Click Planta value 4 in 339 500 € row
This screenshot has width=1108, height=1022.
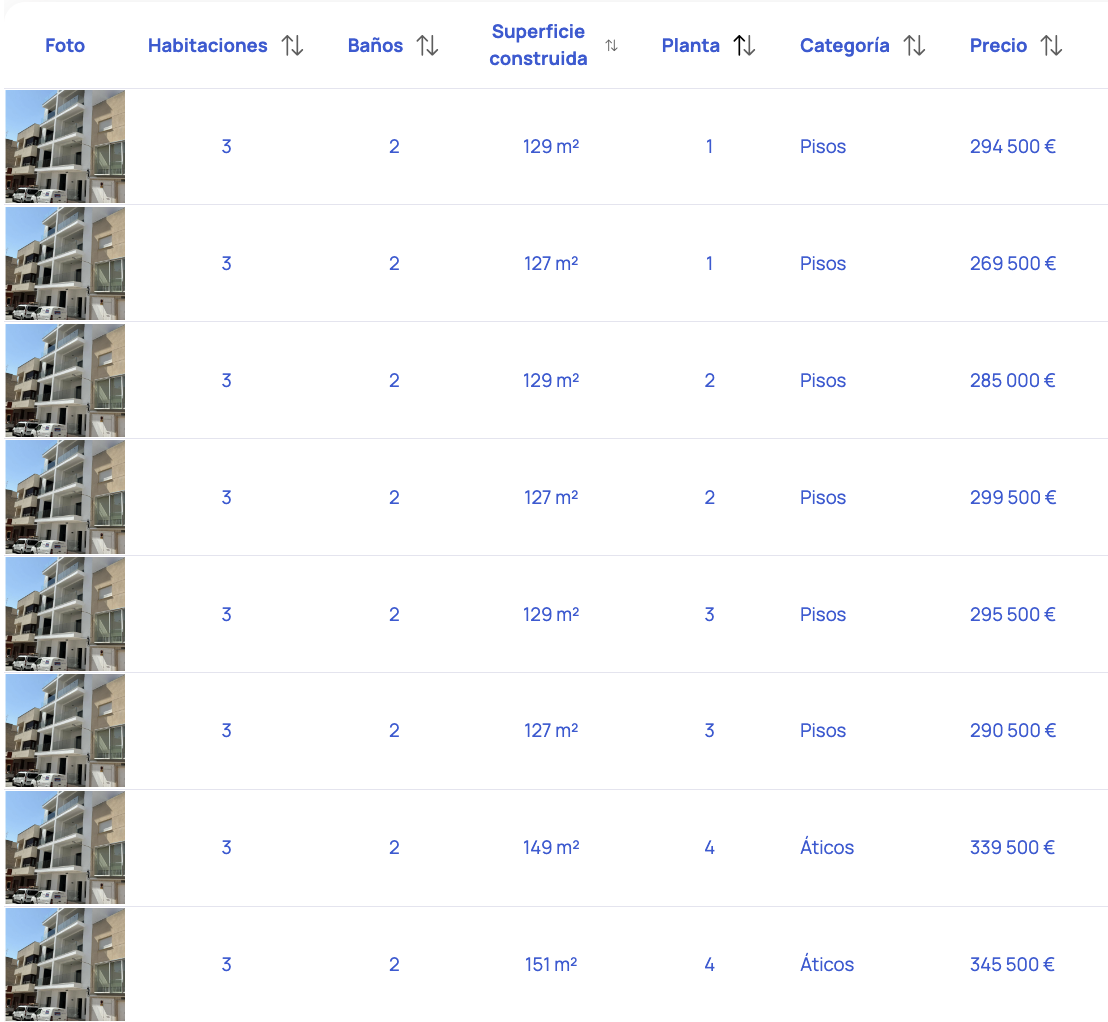click(x=709, y=847)
